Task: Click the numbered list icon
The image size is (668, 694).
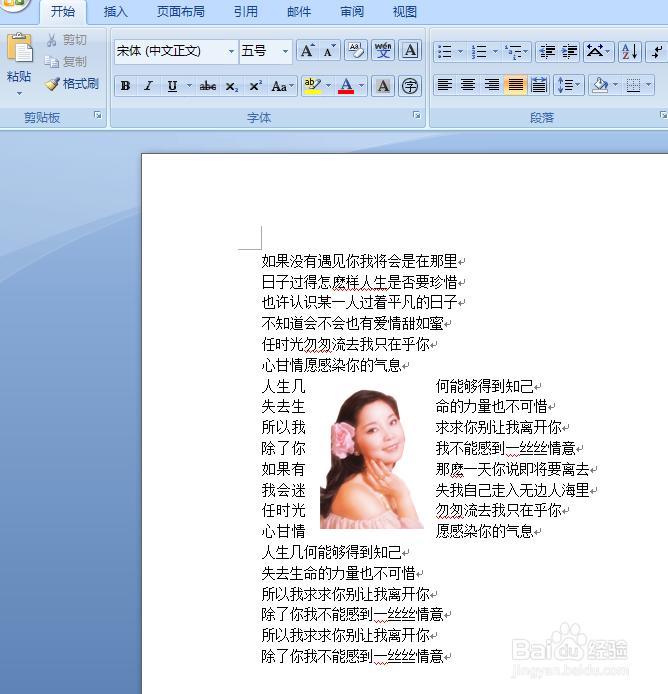Action: [x=479, y=52]
